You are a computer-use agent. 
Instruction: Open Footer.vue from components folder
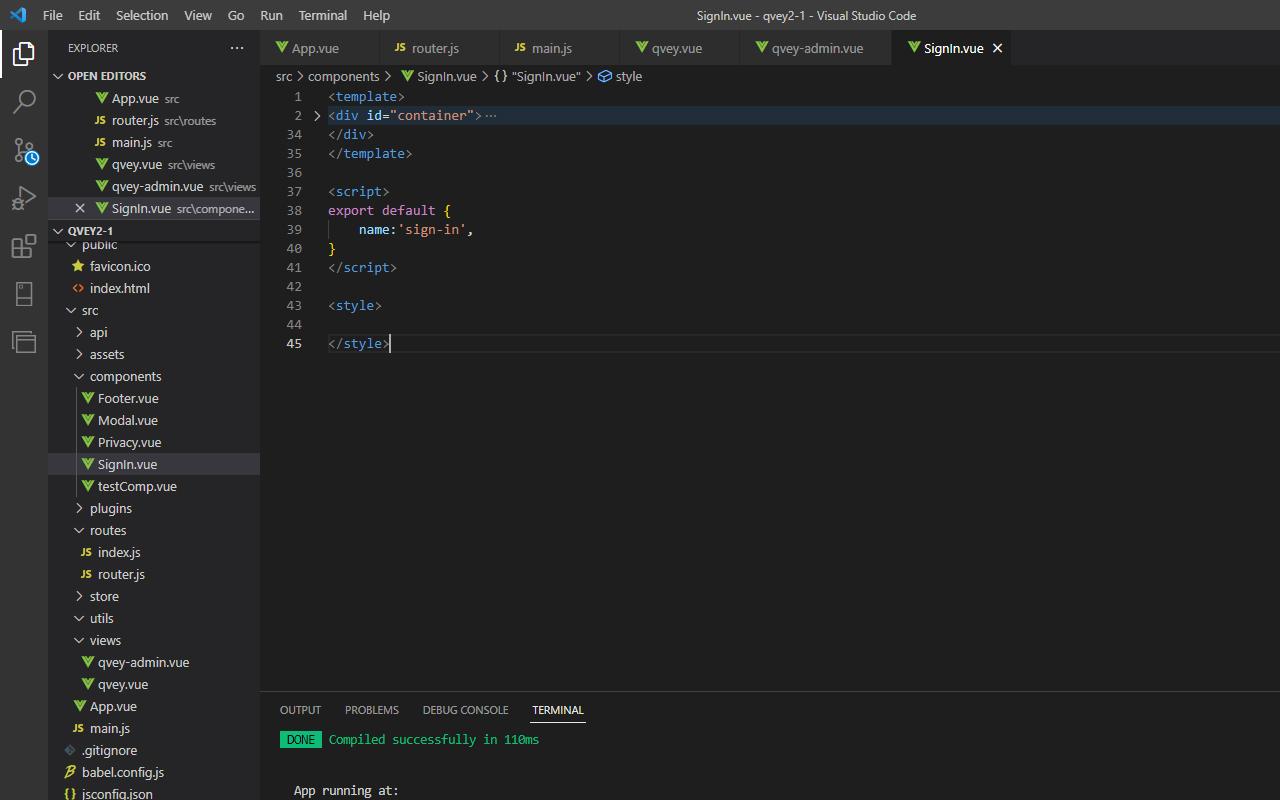154,398
